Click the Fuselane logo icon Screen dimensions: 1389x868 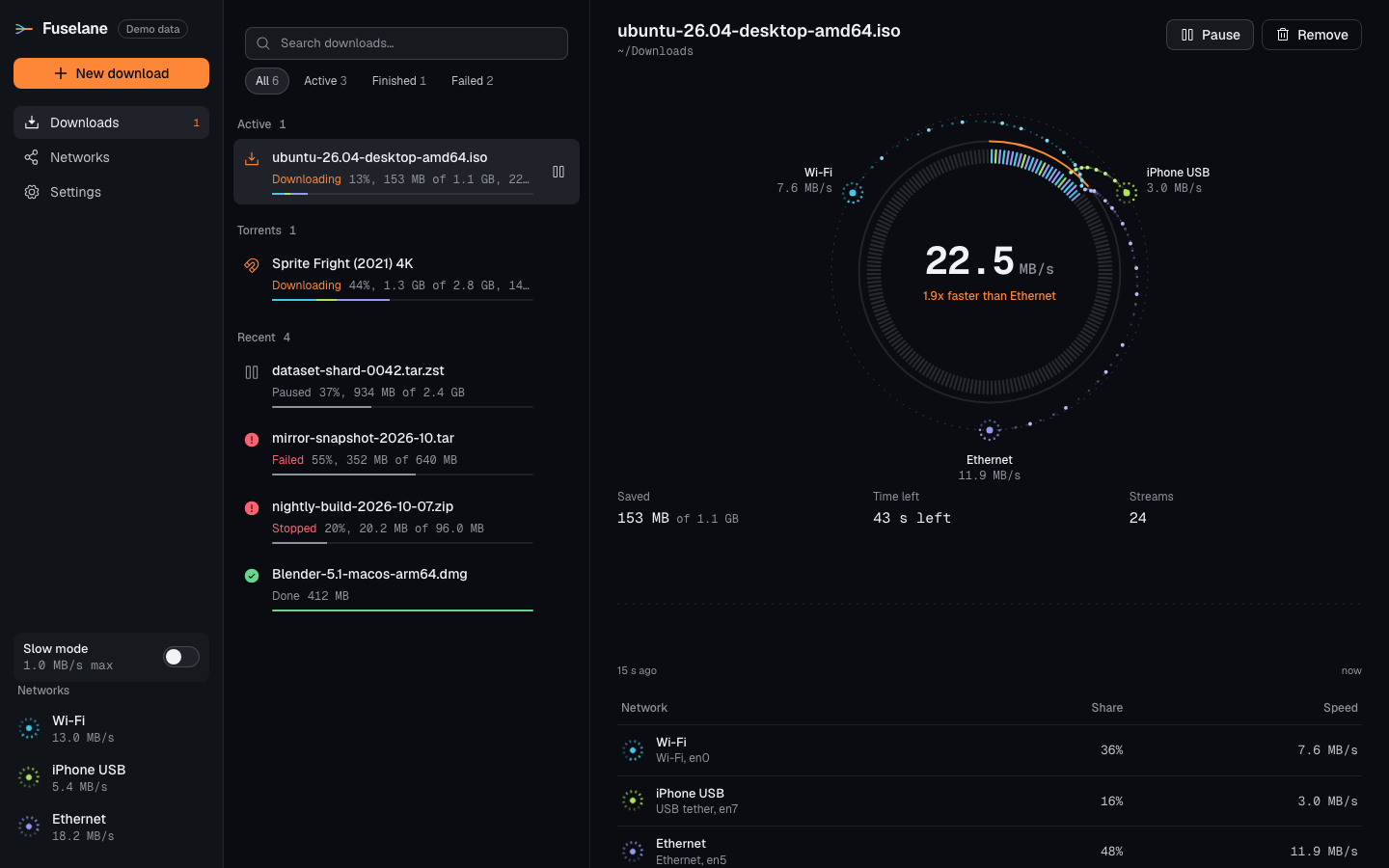coord(24,29)
